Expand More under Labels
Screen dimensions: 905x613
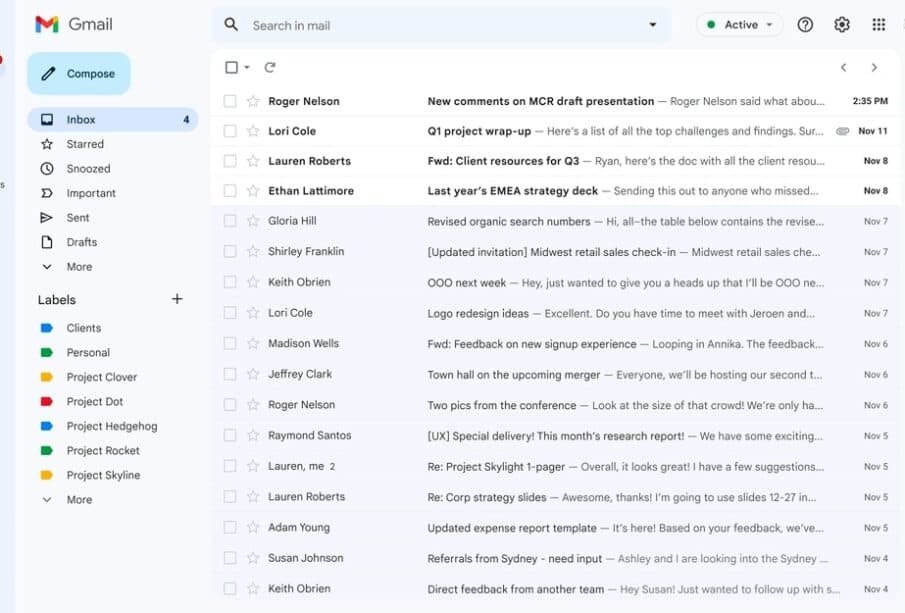pyautogui.click(x=67, y=499)
